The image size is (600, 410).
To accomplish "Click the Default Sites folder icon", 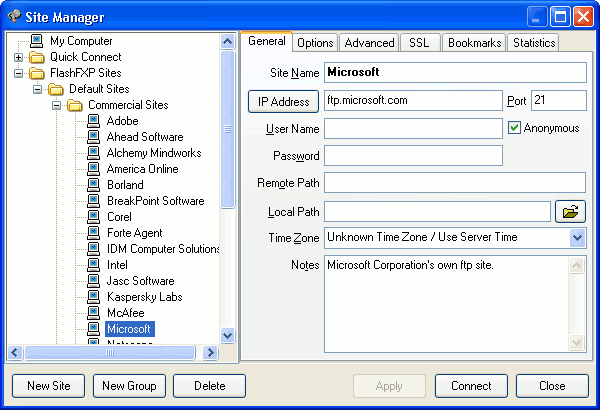I will (x=55, y=89).
